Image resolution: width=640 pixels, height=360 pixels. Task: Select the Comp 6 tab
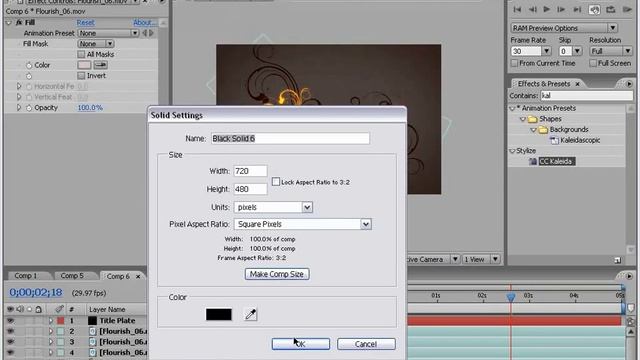coord(118,276)
